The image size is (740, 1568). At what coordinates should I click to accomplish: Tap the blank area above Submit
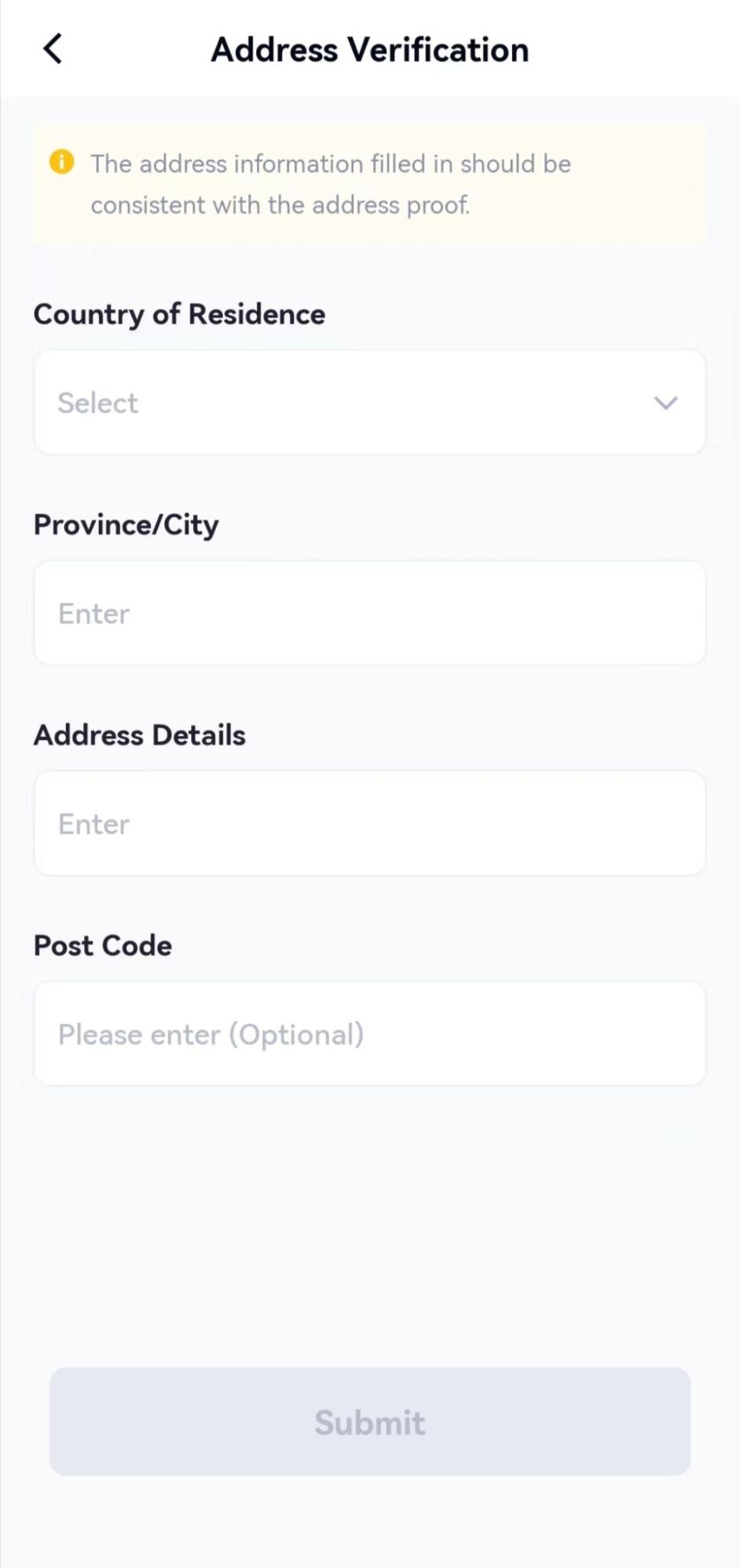point(369,1224)
